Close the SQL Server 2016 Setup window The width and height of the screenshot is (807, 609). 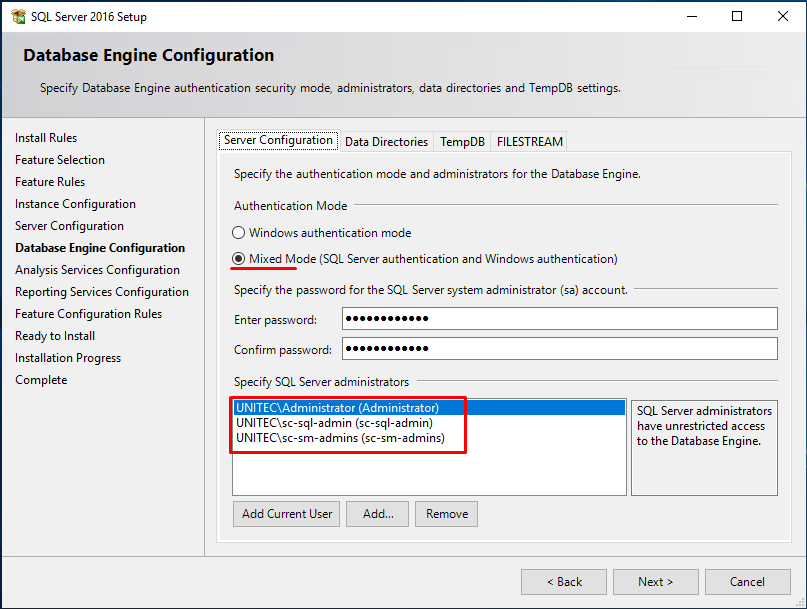click(x=783, y=16)
